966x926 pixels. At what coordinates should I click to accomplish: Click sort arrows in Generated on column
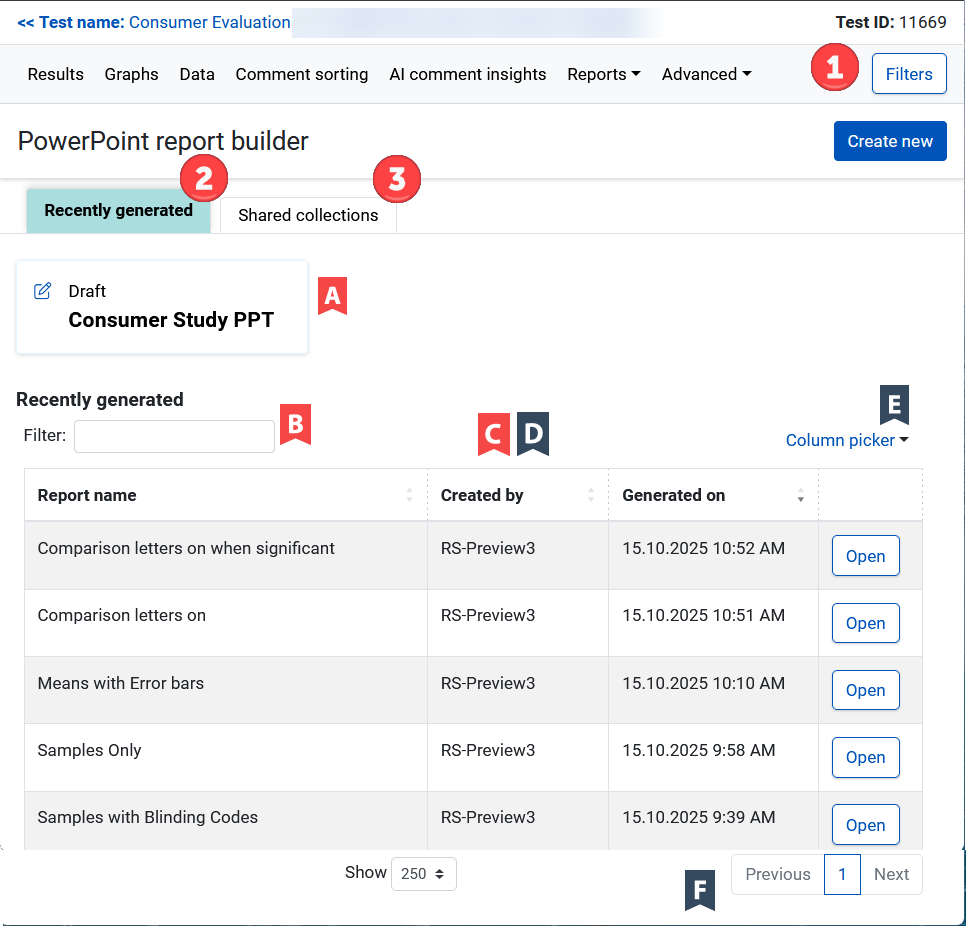pos(800,495)
